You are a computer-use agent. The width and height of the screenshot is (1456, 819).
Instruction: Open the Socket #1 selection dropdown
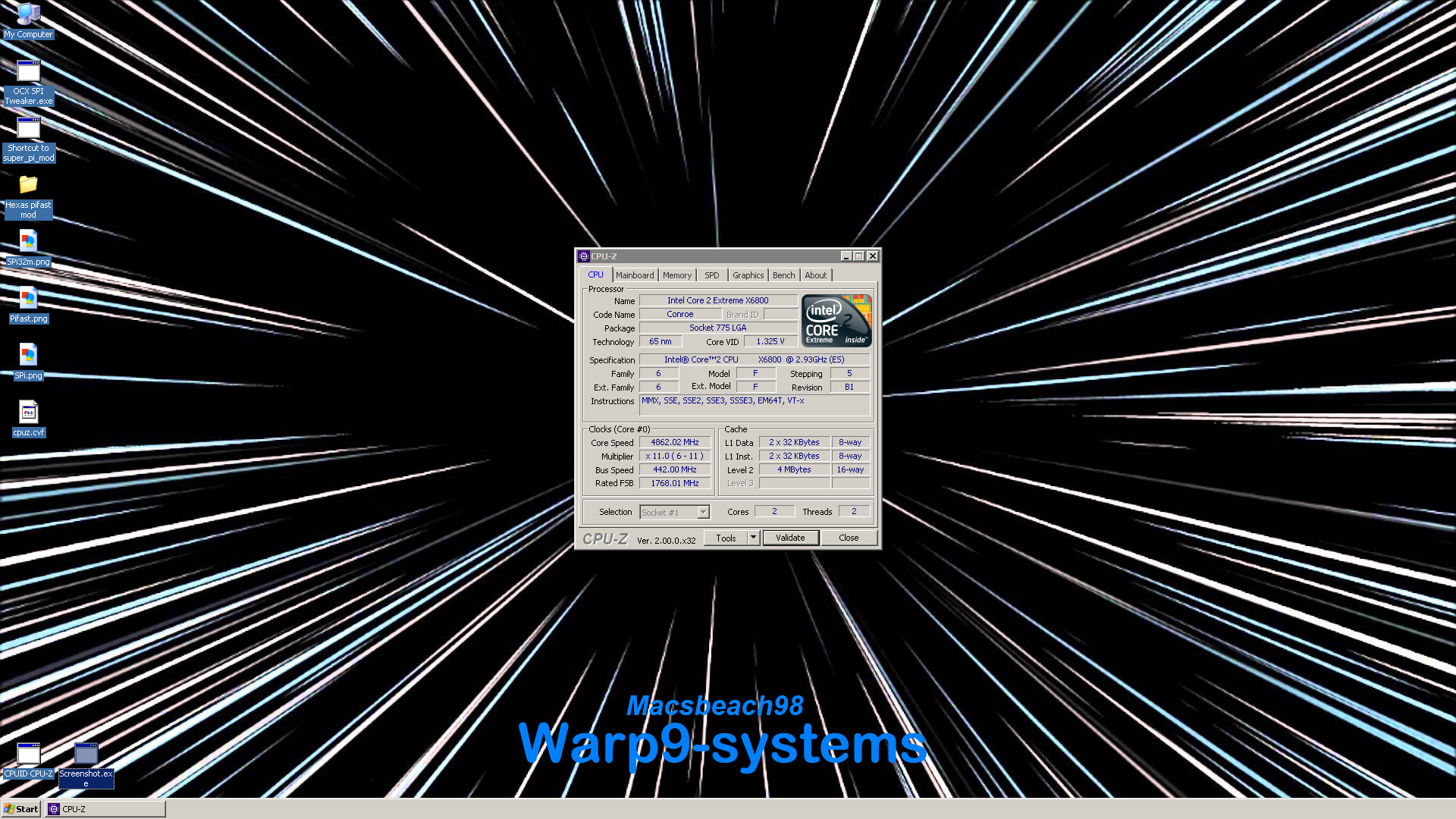click(x=674, y=513)
